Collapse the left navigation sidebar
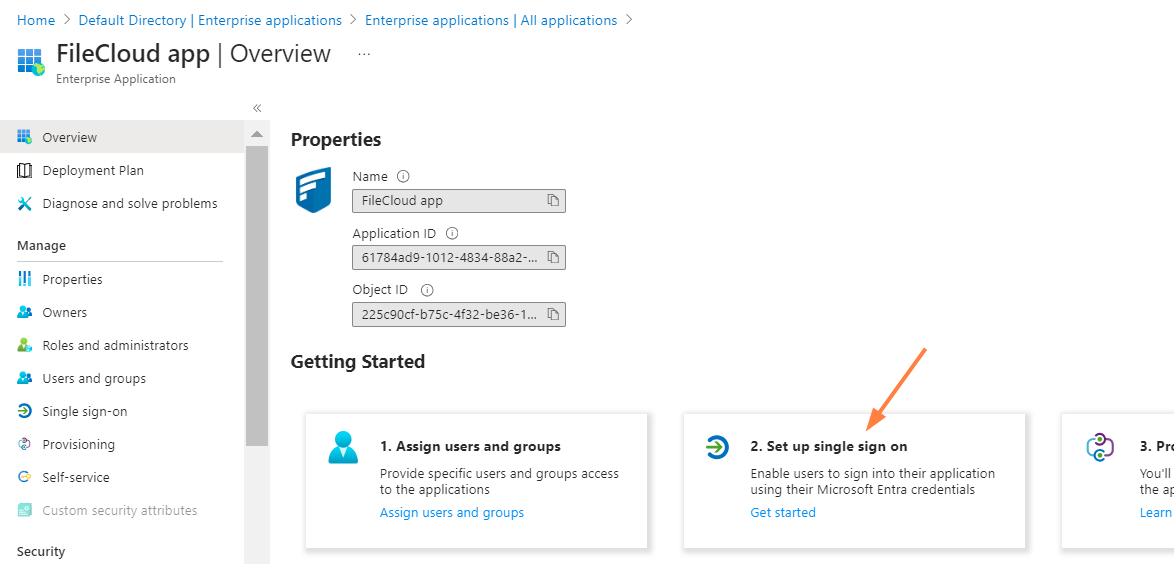 coord(257,108)
